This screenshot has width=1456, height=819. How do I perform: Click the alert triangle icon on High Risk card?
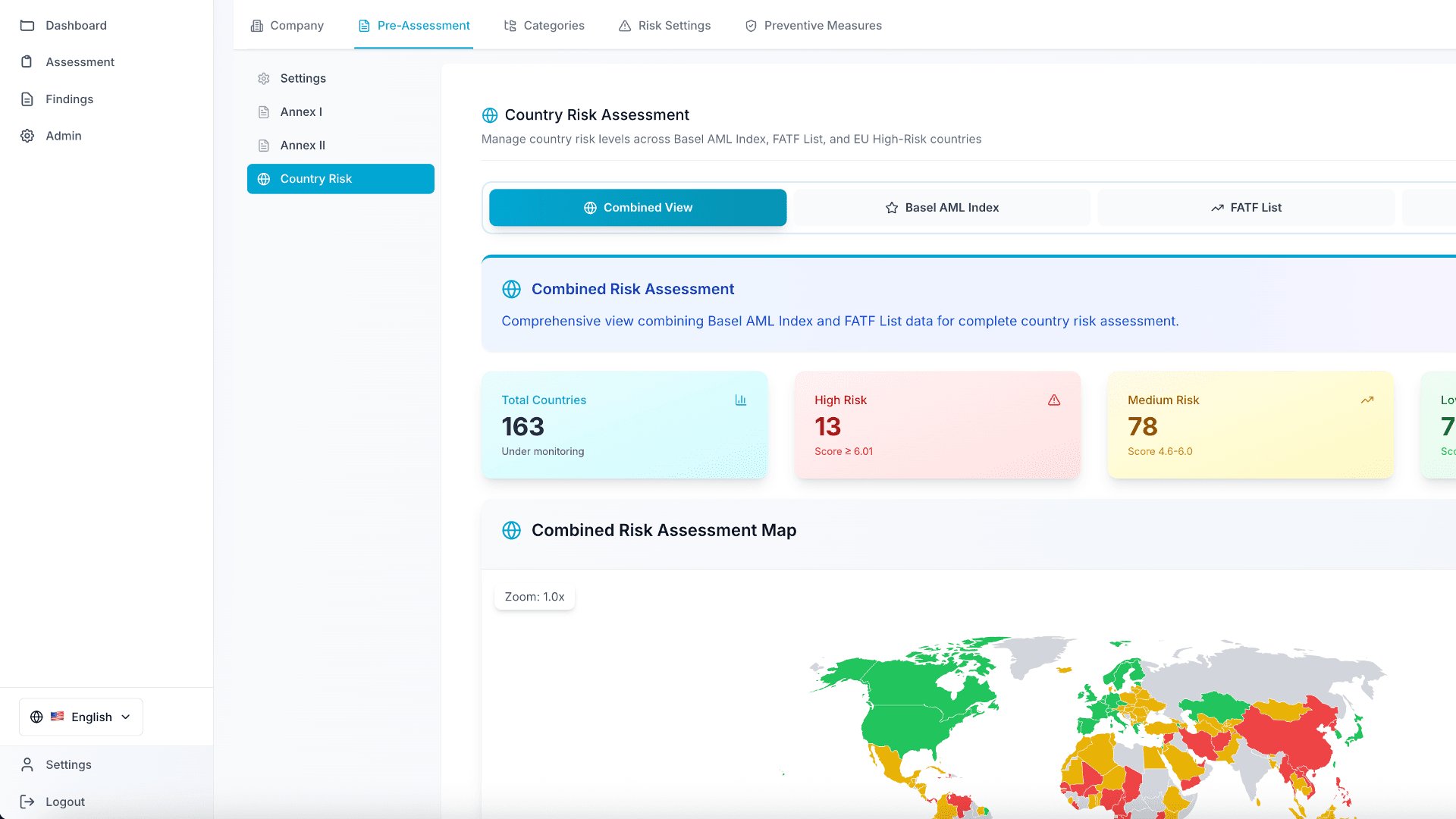(1054, 400)
